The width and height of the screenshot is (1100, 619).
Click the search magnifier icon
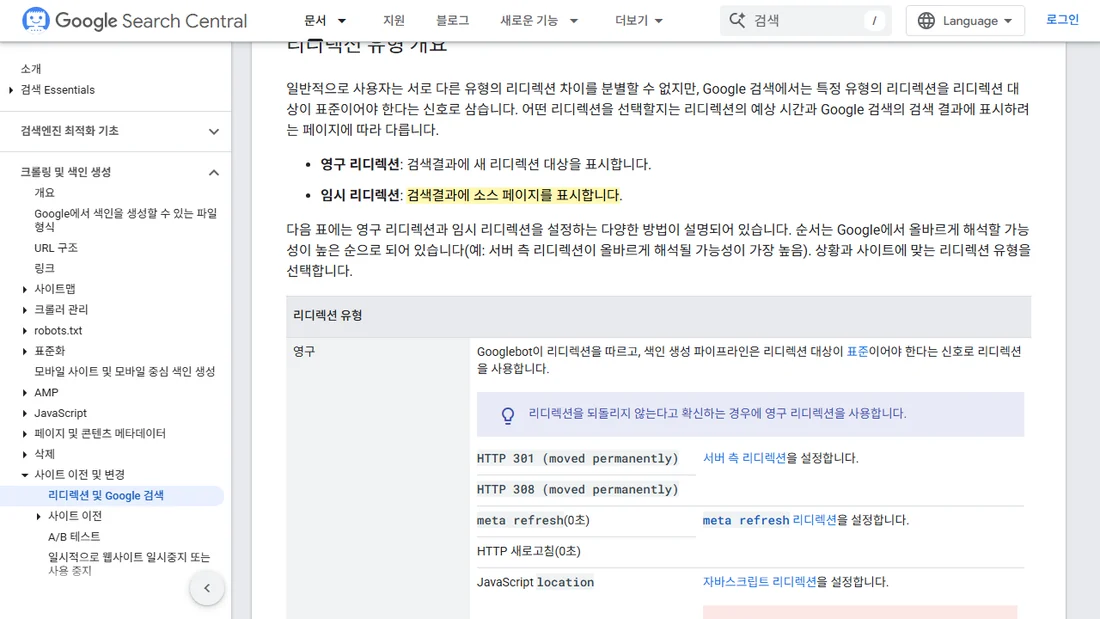tap(737, 20)
